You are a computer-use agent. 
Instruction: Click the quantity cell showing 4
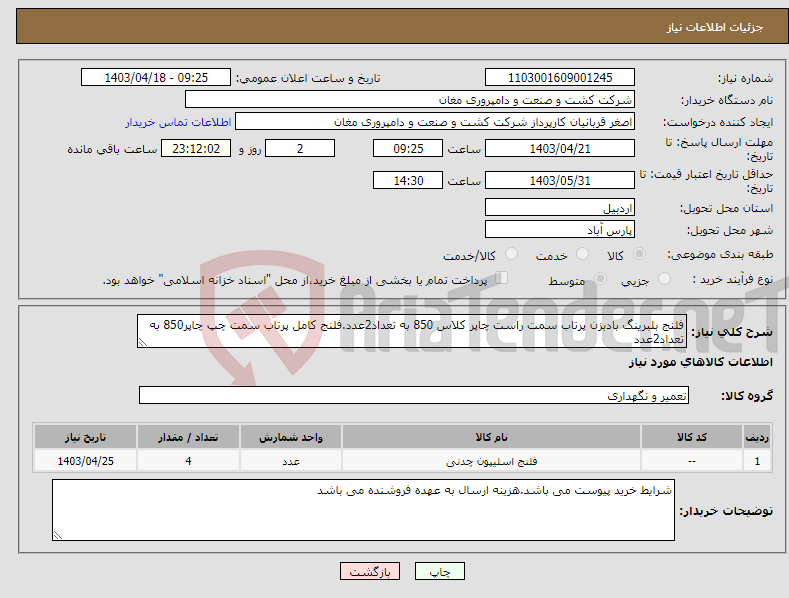click(188, 461)
